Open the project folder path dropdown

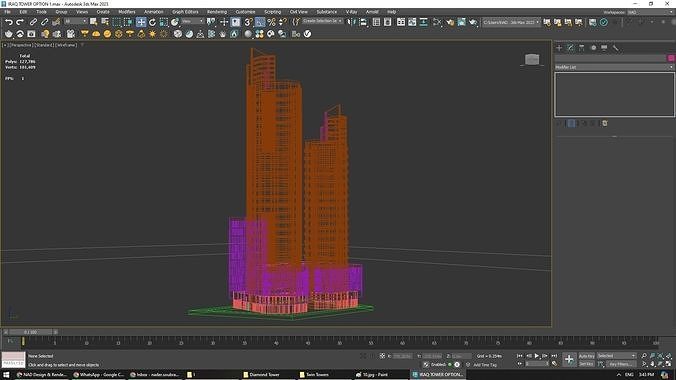point(511,22)
